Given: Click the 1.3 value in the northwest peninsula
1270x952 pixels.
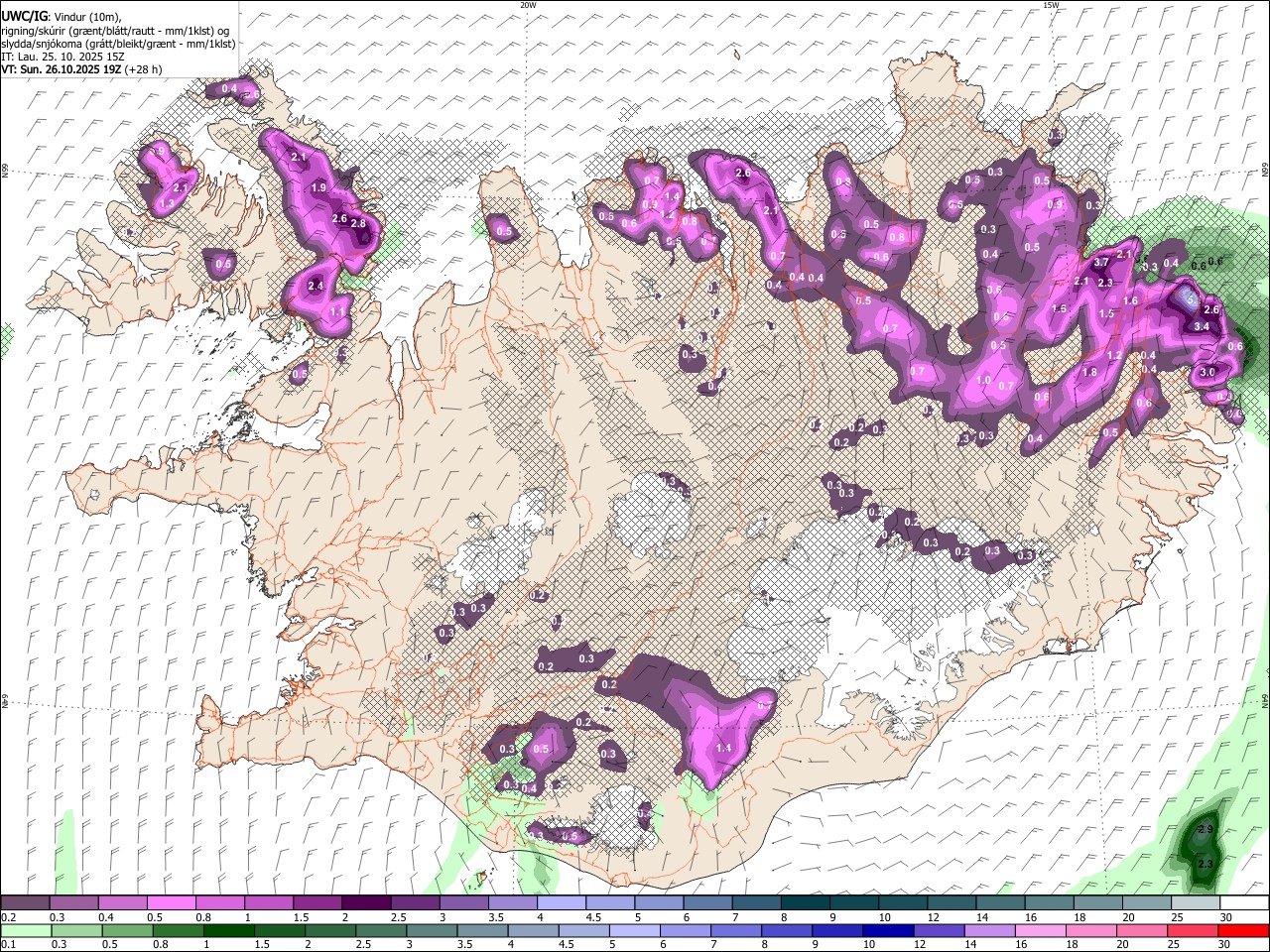Looking at the screenshot, I should click(167, 202).
